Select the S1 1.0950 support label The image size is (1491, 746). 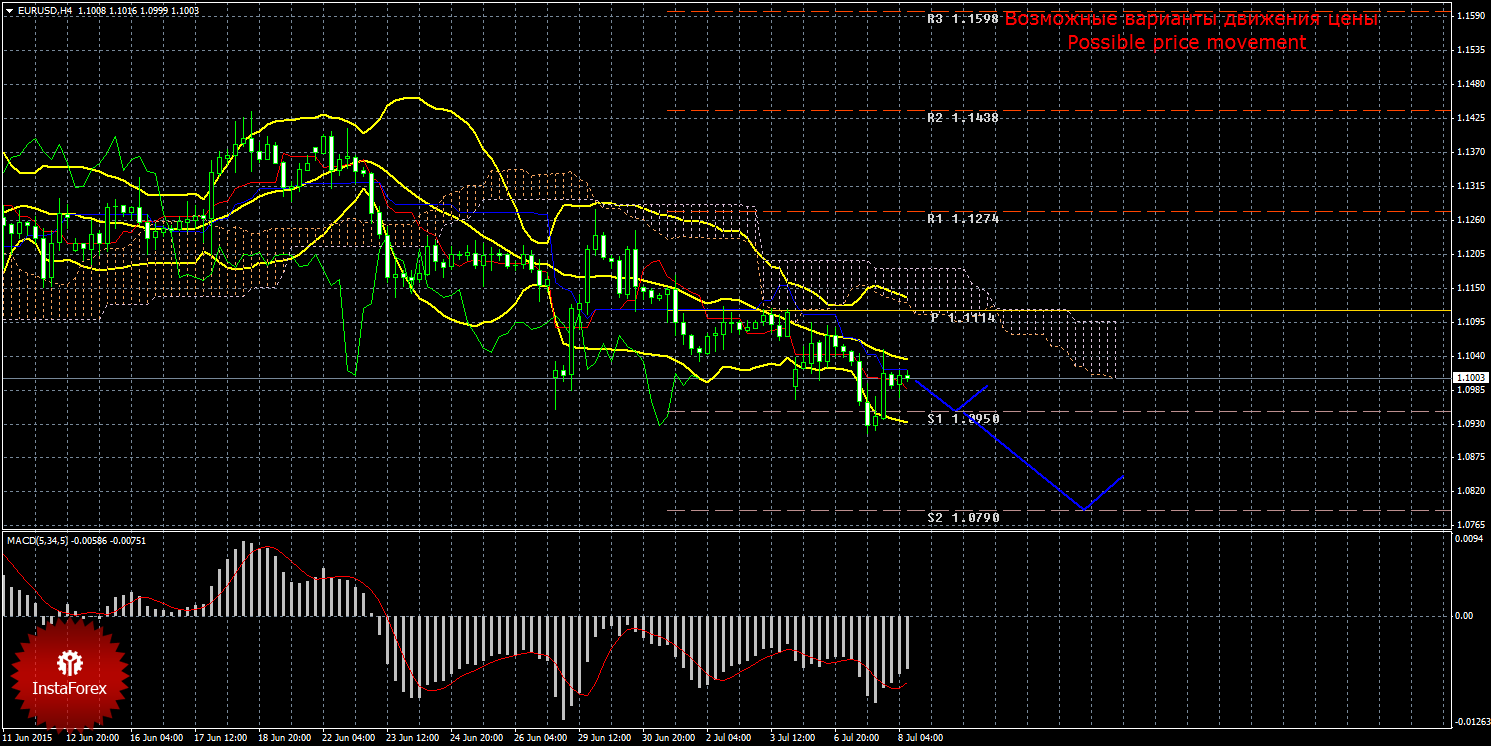click(962, 419)
